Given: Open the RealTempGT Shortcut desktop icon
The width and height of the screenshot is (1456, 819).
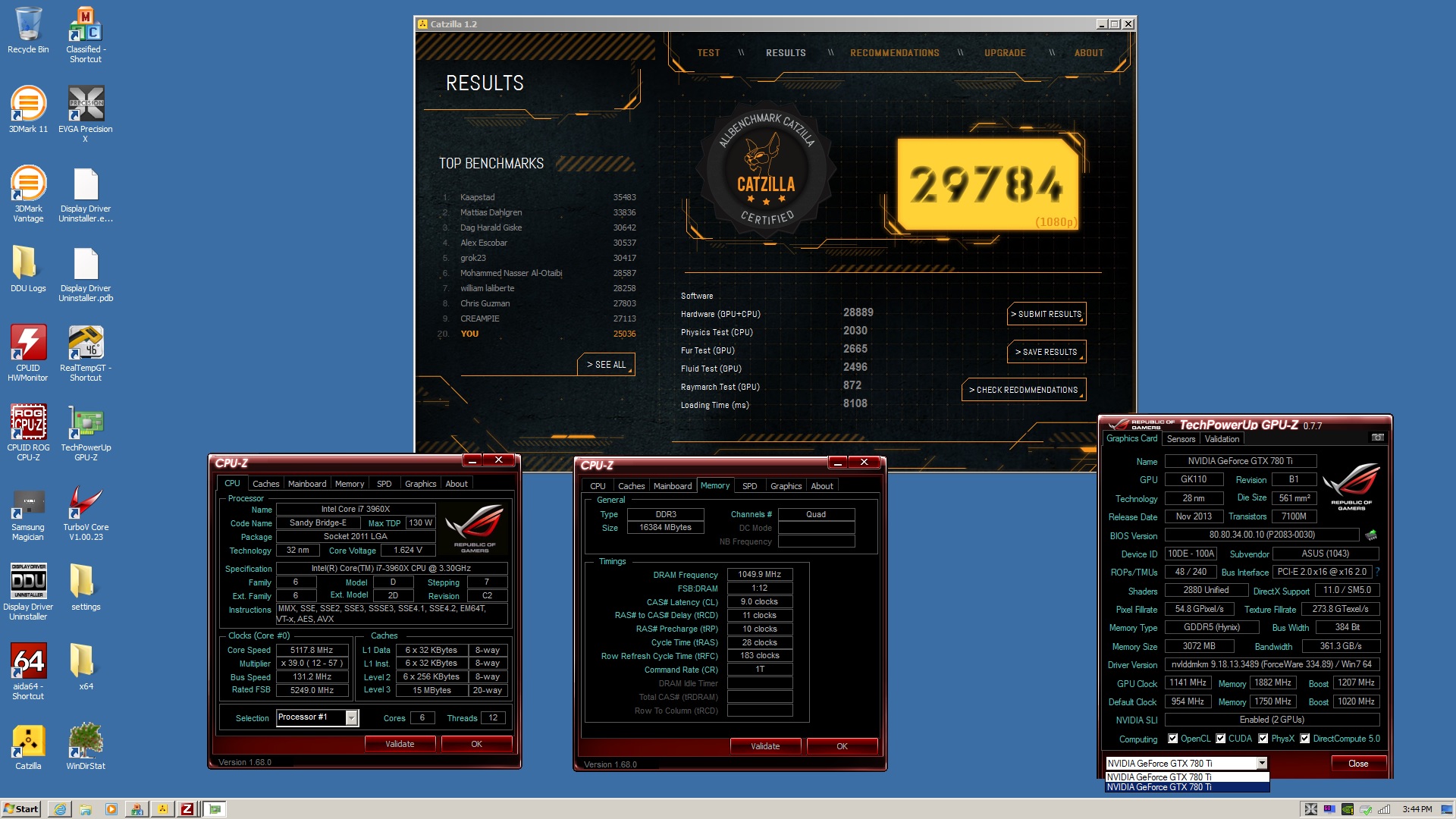Looking at the screenshot, I should (x=86, y=353).
